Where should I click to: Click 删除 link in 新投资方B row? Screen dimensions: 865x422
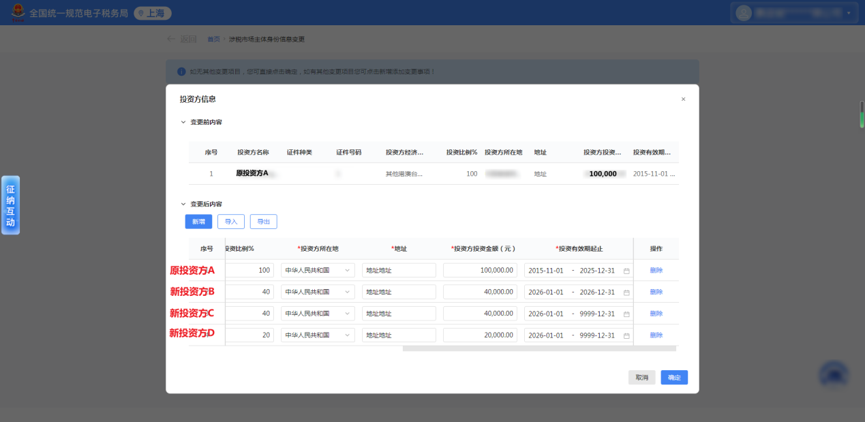(x=656, y=292)
